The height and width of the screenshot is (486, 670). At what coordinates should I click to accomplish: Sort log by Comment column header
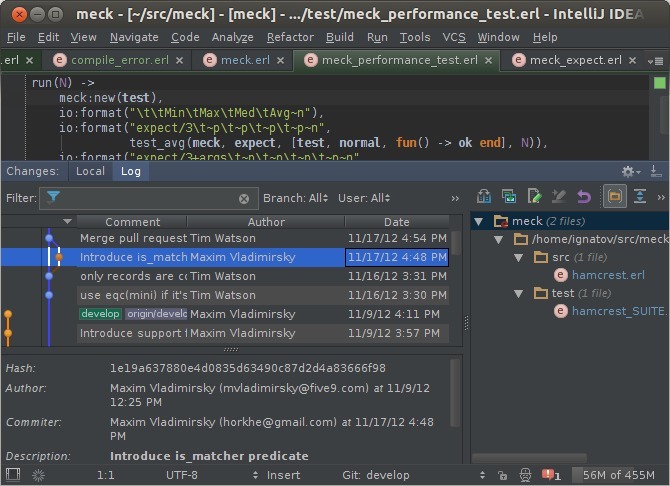pyautogui.click(x=132, y=222)
